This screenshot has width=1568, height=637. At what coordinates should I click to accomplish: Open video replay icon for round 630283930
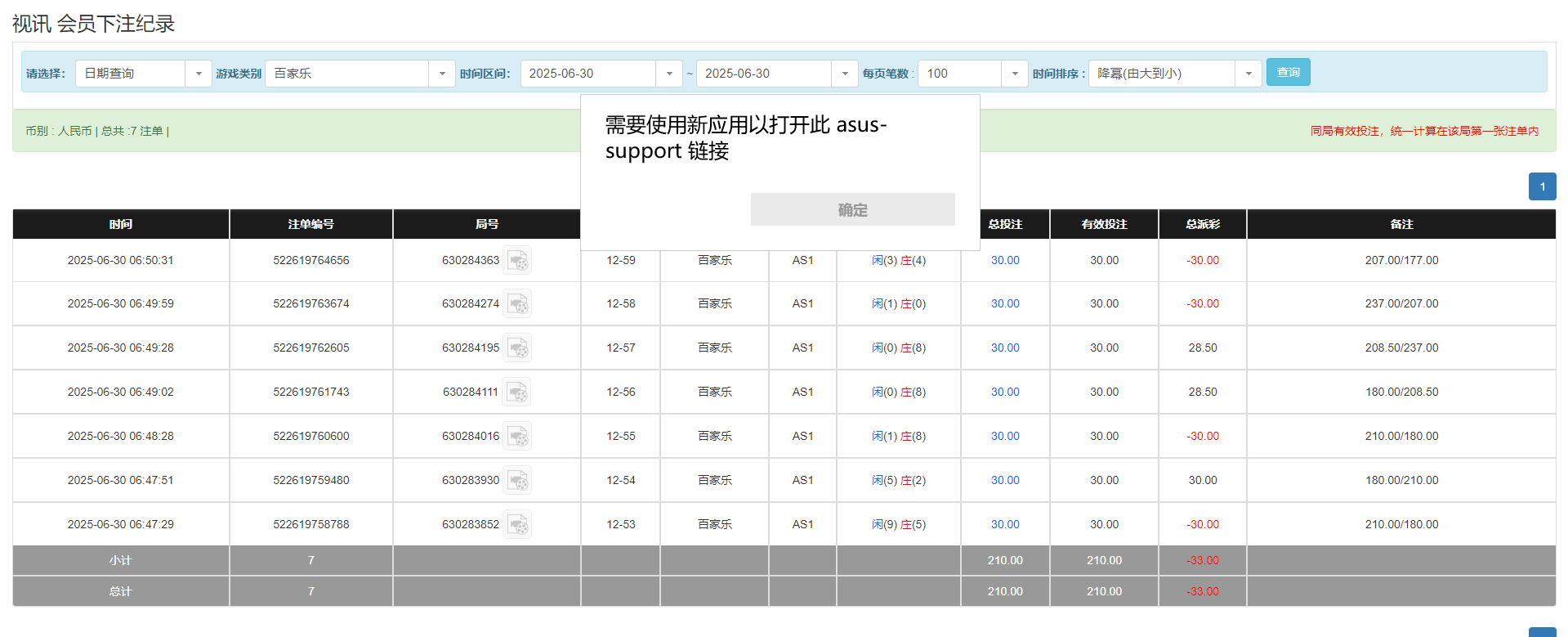click(517, 481)
